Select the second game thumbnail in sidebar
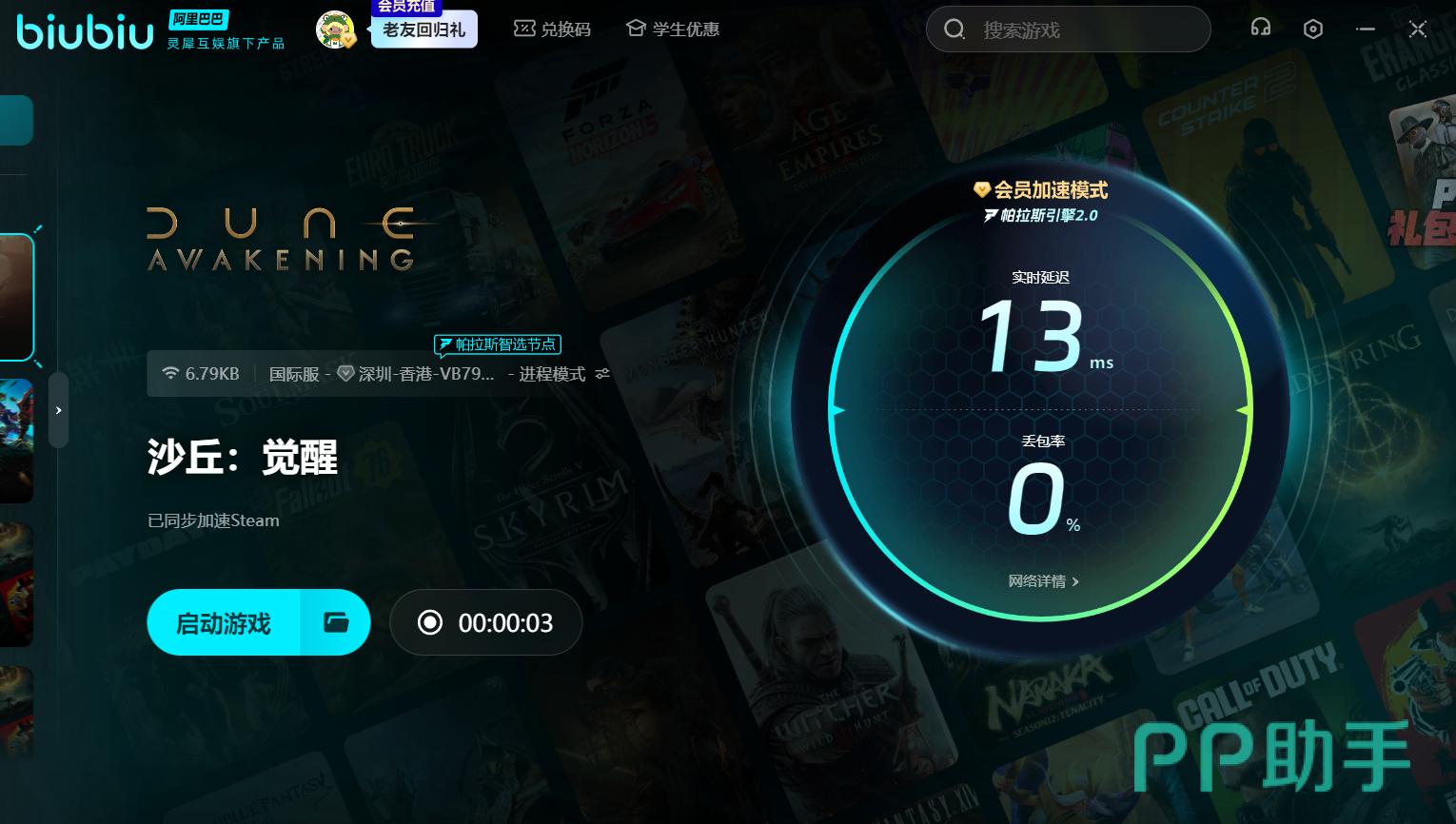Image resolution: width=1456 pixels, height=824 pixels. 16,441
